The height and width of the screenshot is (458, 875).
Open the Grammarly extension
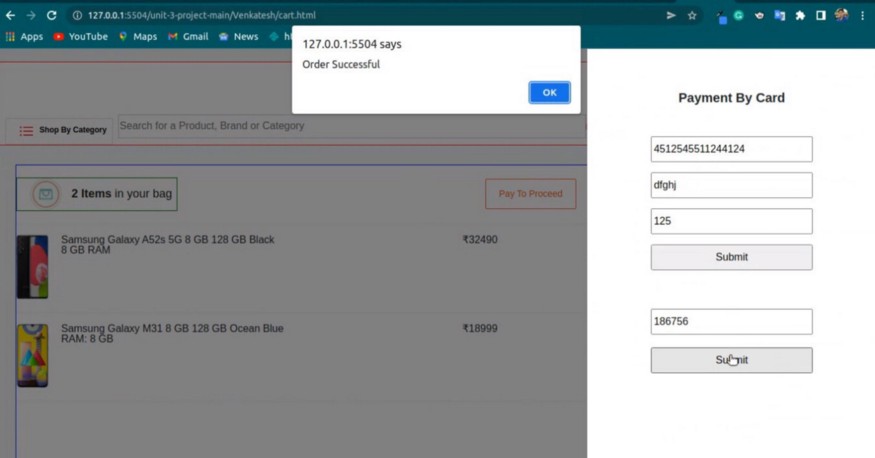tap(739, 16)
